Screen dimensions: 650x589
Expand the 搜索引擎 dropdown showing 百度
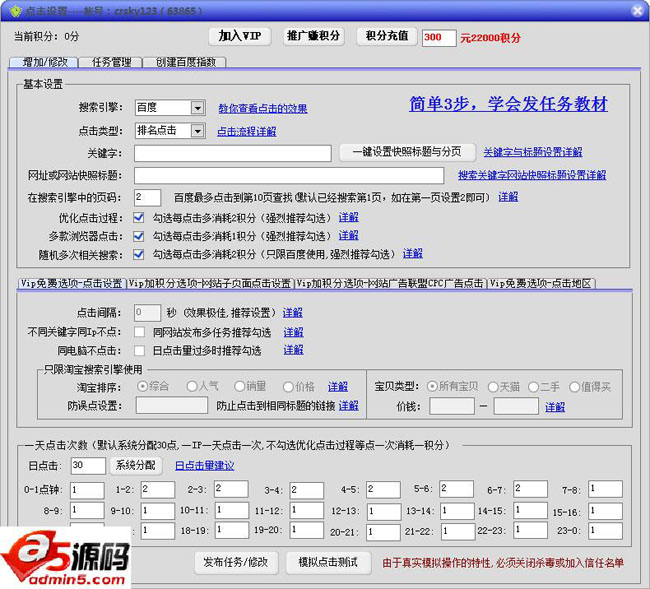point(197,108)
